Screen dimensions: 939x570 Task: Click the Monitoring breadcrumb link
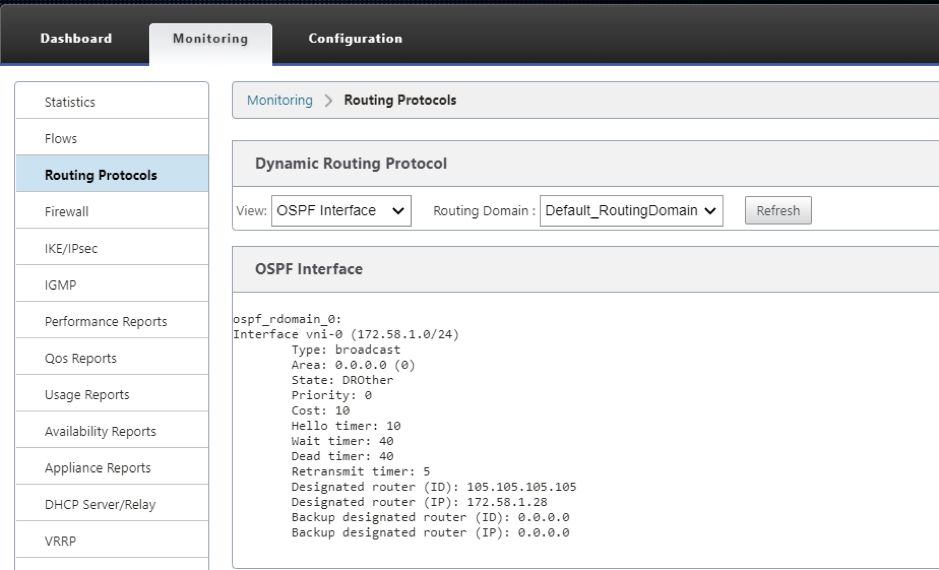[x=280, y=100]
